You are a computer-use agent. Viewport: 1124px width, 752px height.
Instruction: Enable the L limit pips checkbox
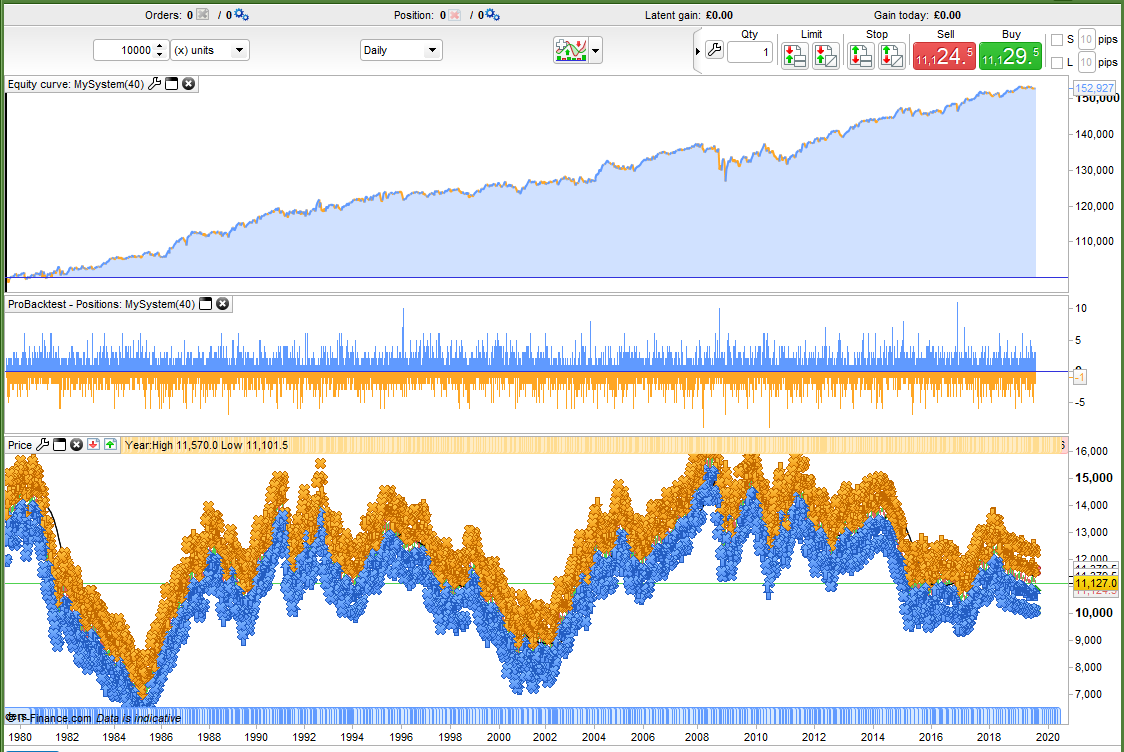(1057, 63)
